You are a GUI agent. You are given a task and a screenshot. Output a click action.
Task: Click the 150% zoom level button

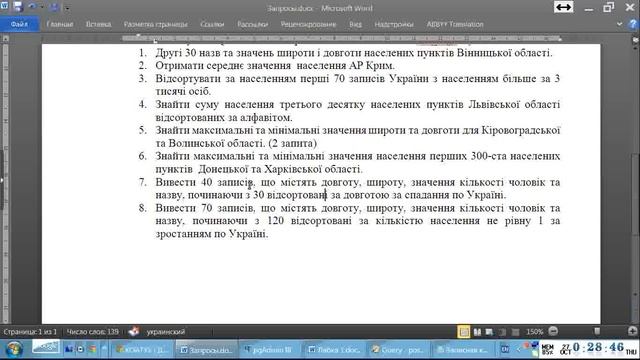534,332
